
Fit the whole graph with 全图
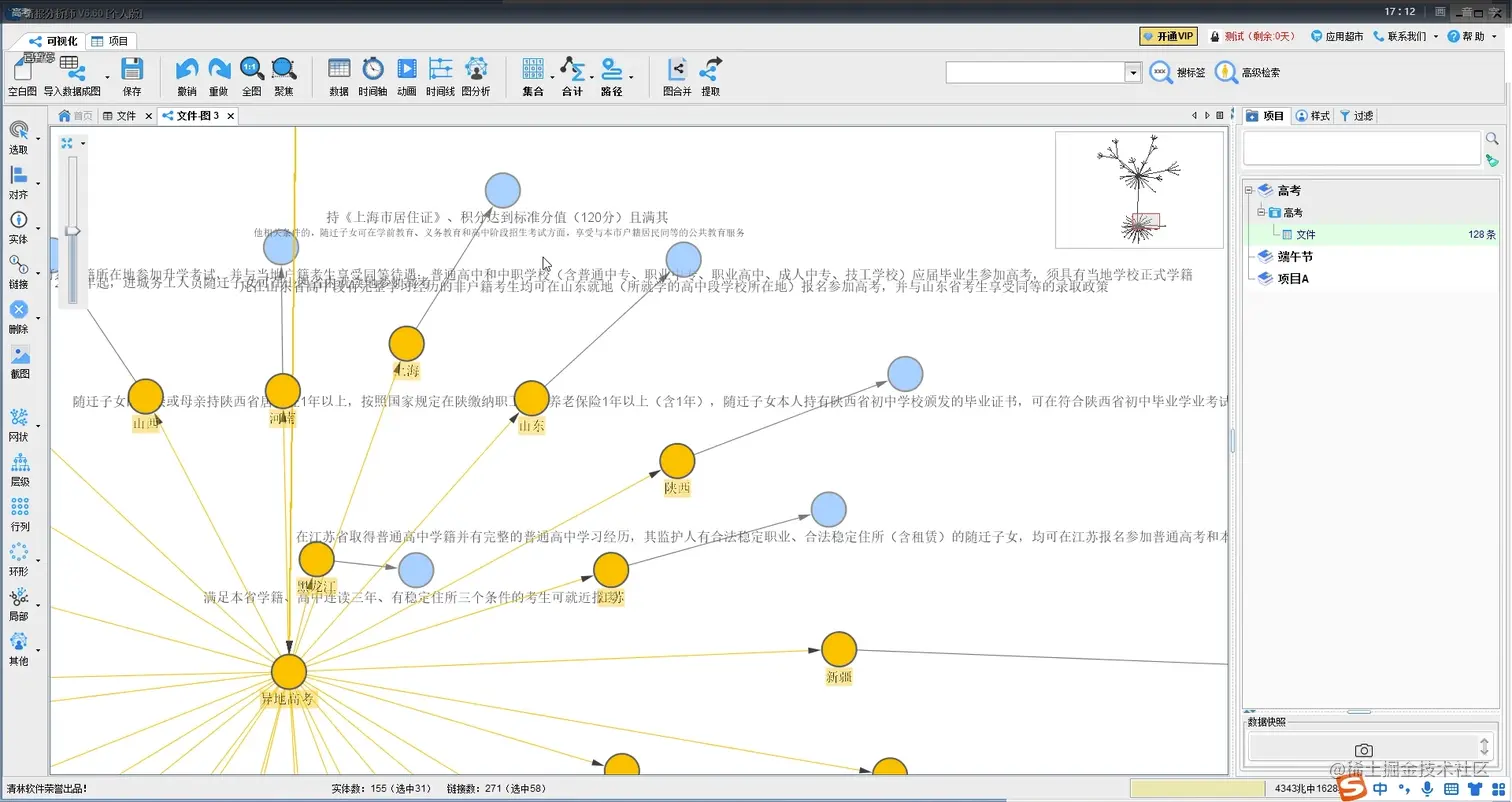coord(252,76)
